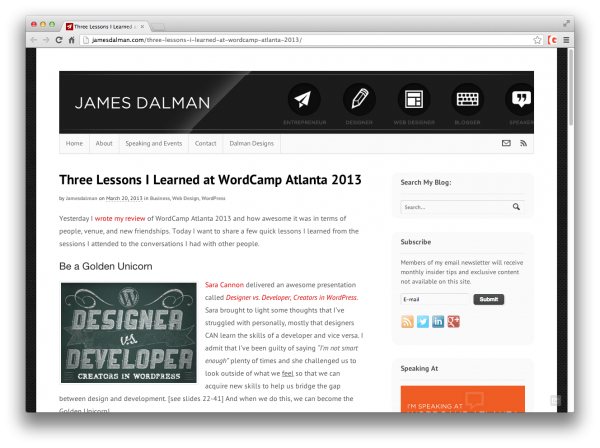Click the 'Speaking At' sidebar heading
Screen dimensions: 600x448
pyautogui.click(x=419, y=368)
